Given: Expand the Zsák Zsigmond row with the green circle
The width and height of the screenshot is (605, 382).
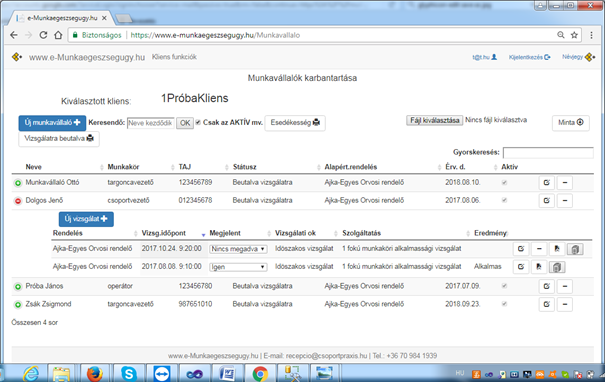Looking at the screenshot, I should pyautogui.click(x=18, y=305).
